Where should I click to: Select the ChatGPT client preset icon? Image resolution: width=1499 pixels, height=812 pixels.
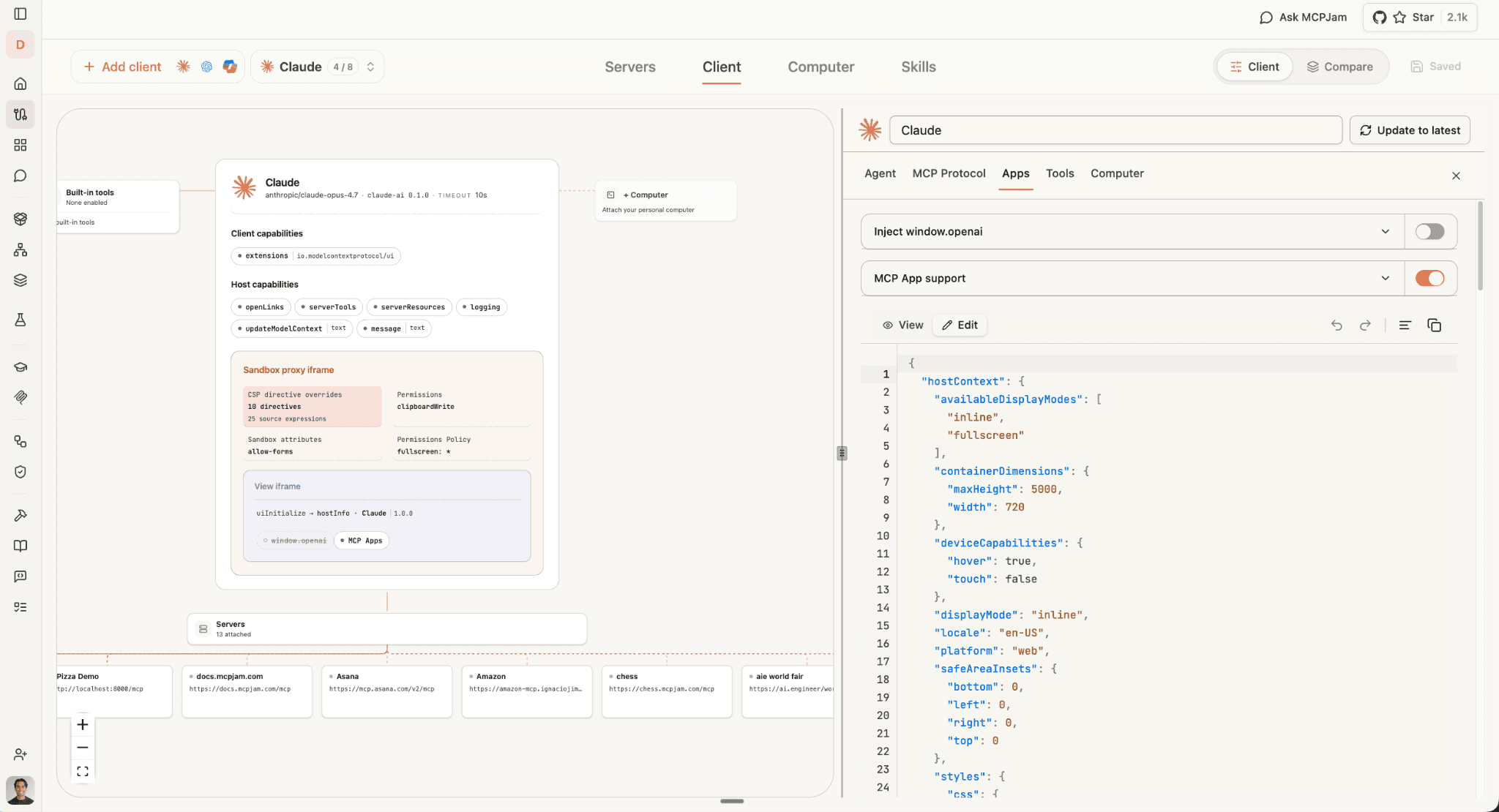(x=206, y=67)
